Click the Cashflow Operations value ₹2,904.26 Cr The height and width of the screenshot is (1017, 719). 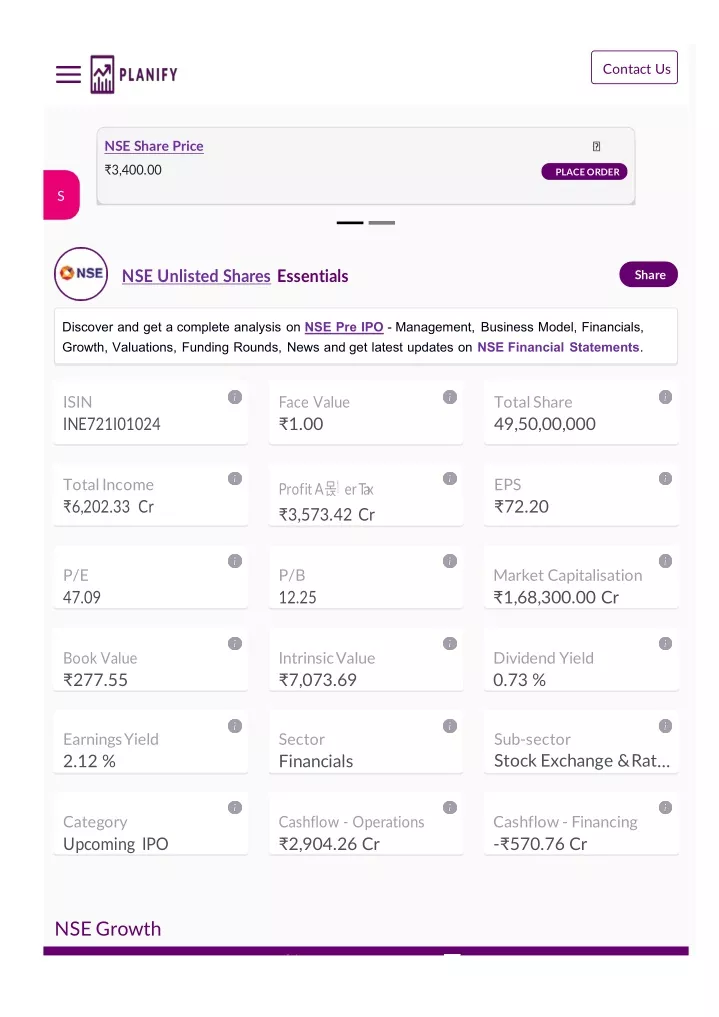pos(329,844)
